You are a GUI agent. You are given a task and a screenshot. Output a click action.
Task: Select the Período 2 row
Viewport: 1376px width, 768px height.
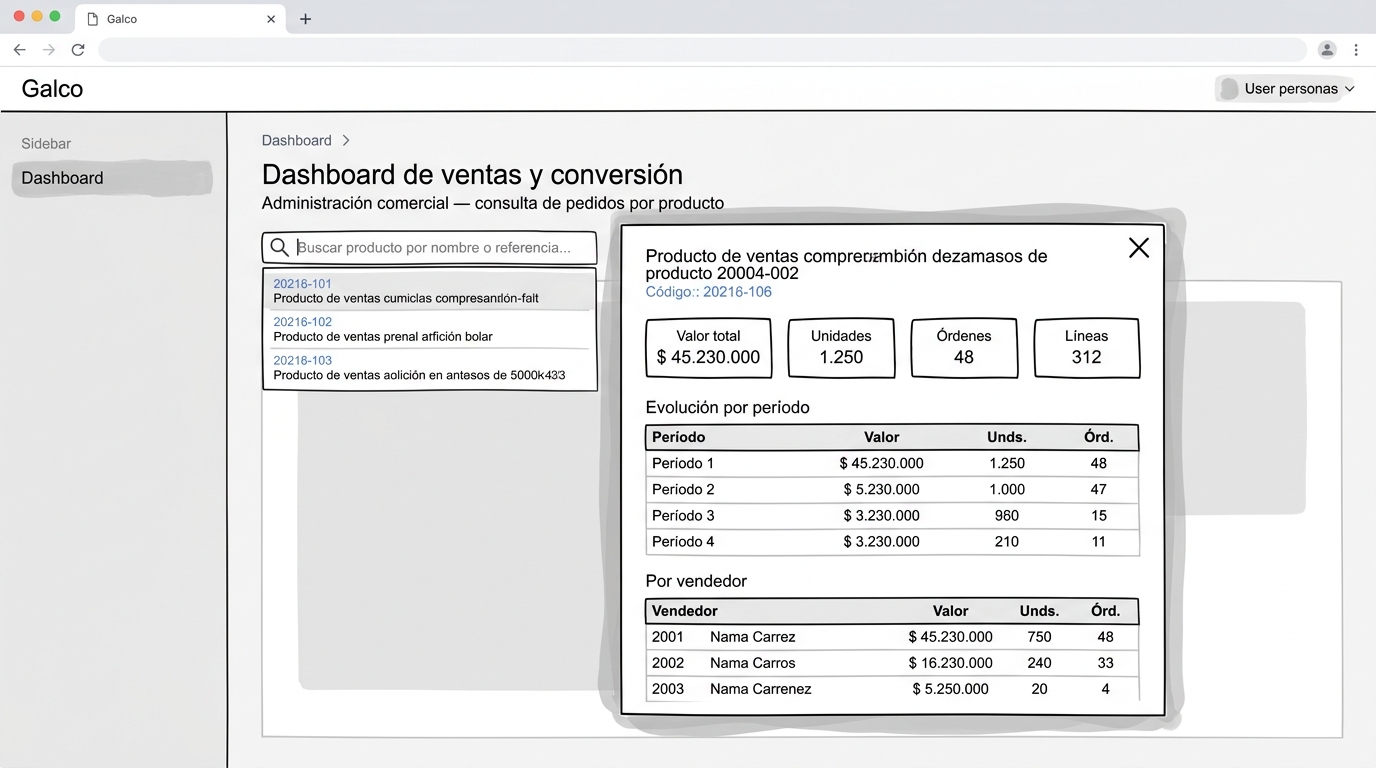(892, 489)
